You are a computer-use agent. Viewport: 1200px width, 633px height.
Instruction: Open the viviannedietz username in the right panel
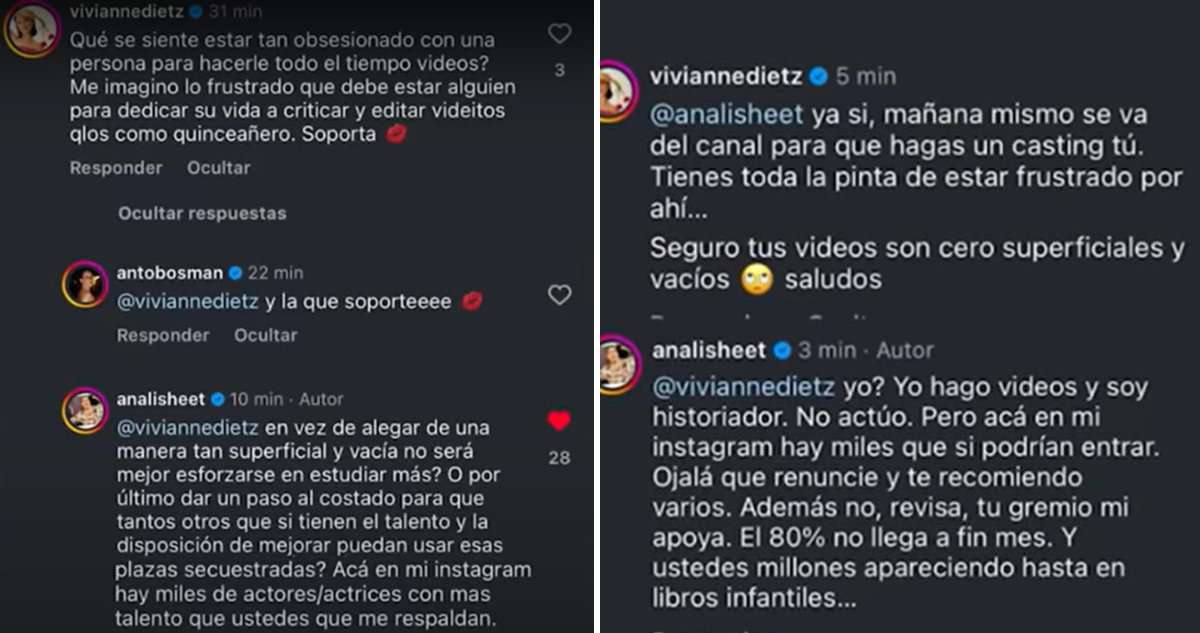pyautogui.click(x=727, y=76)
